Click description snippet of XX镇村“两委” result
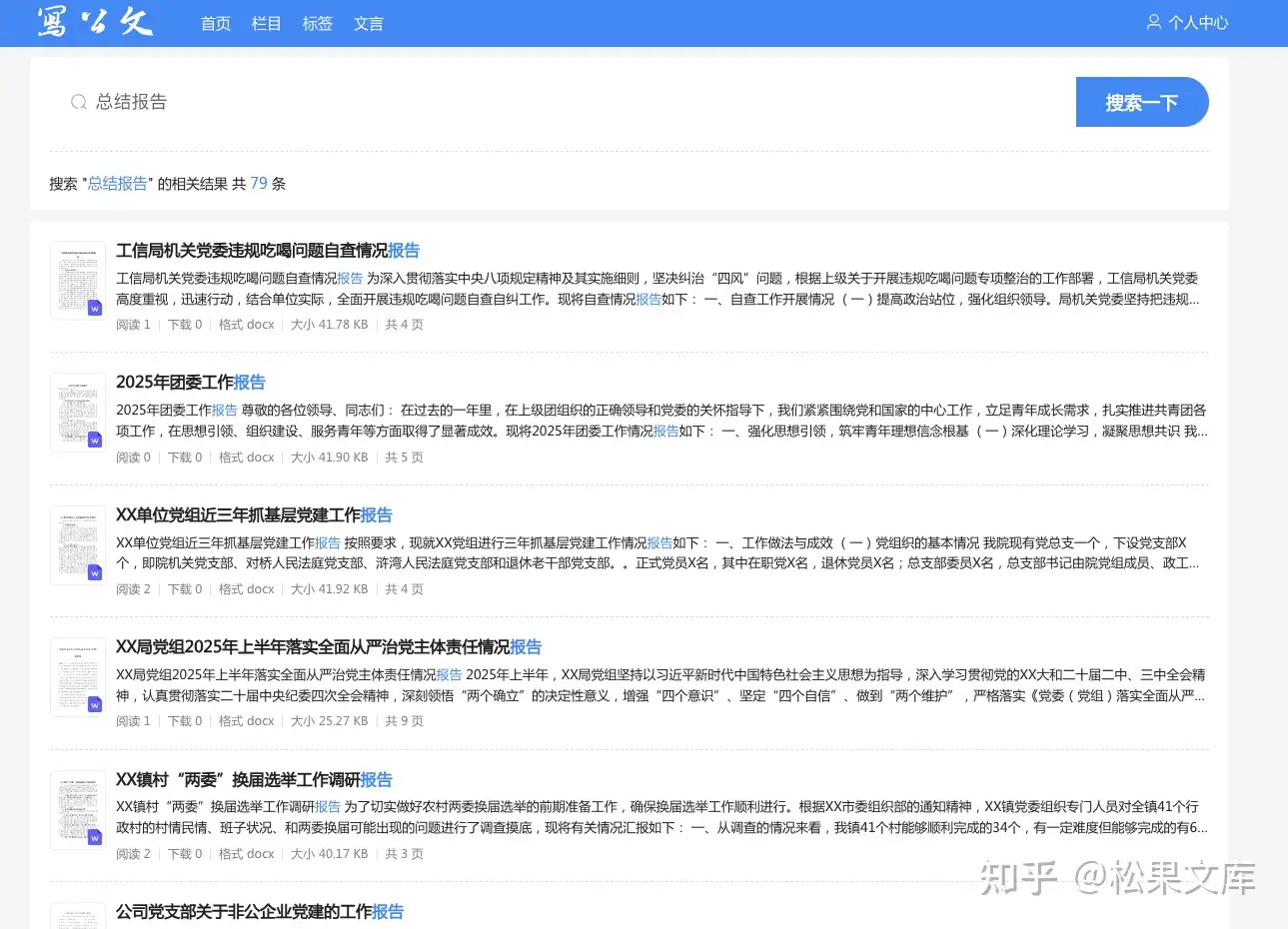The image size is (1288, 929). coord(661,817)
